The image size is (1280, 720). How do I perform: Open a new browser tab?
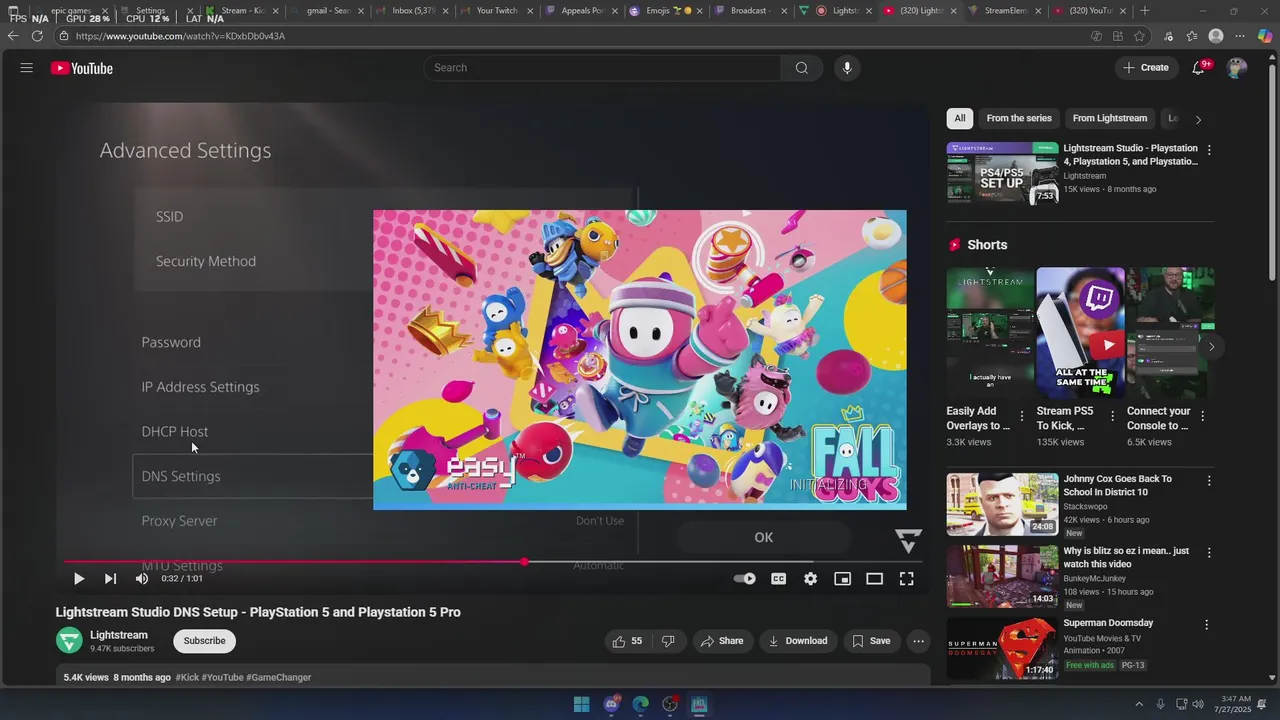tap(1145, 11)
